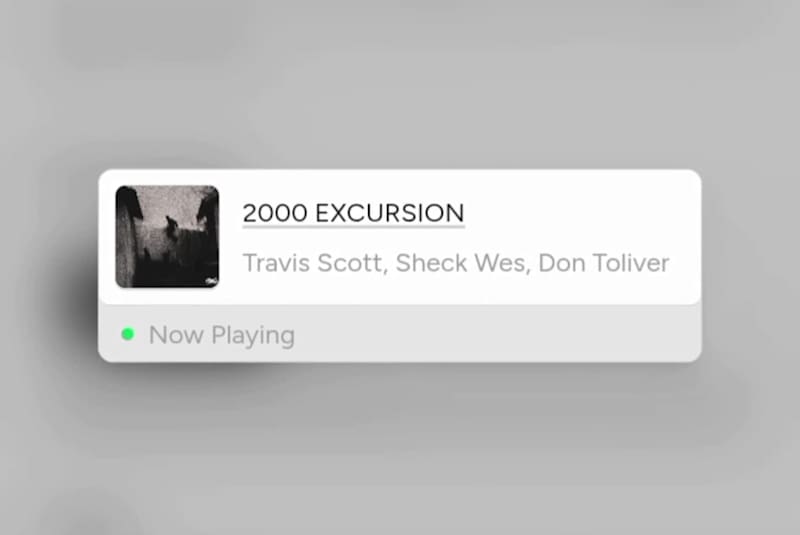Image resolution: width=800 pixels, height=535 pixels.
Task: Select artist name Sheck Wes
Action: click(460, 263)
